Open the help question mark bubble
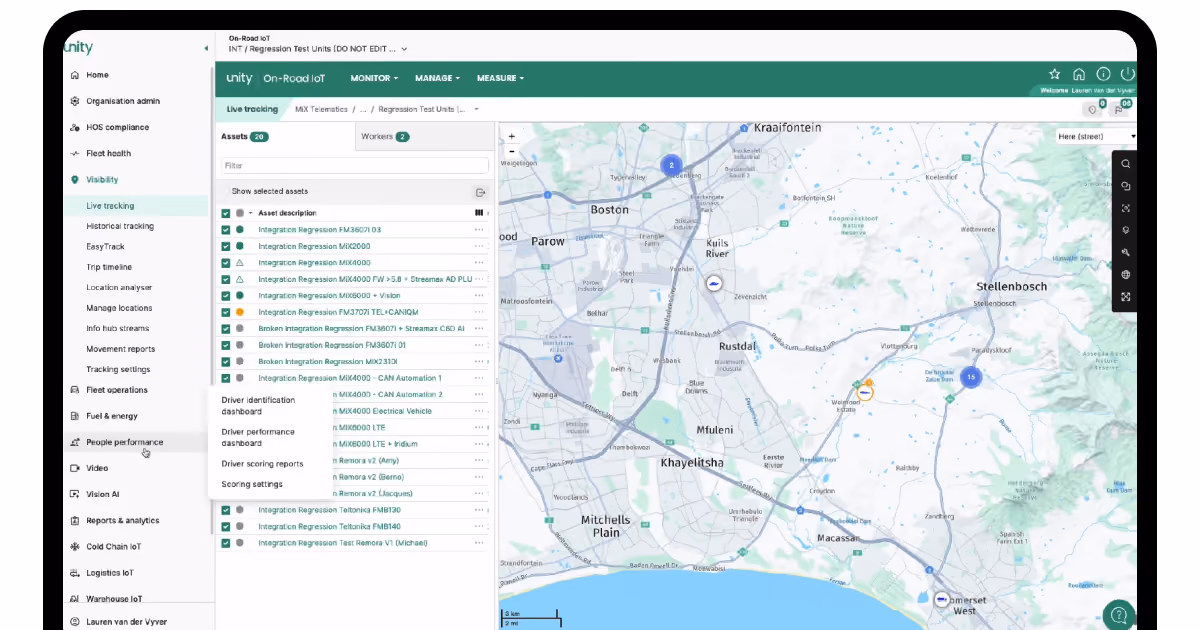This screenshot has width=1200, height=630. click(1118, 615)
